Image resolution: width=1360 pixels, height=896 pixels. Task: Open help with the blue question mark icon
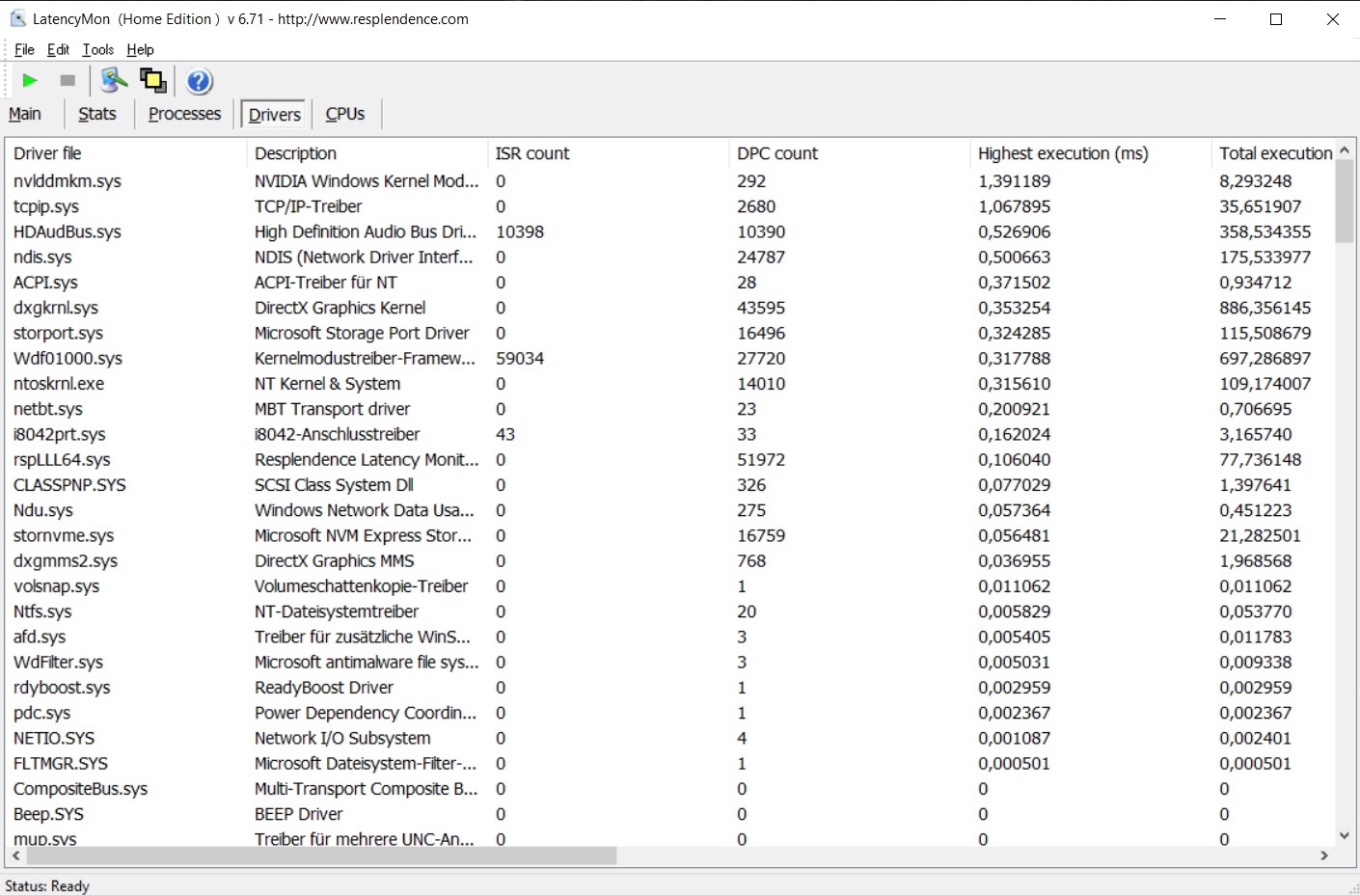pyautogui.click(x=200, y=81)
